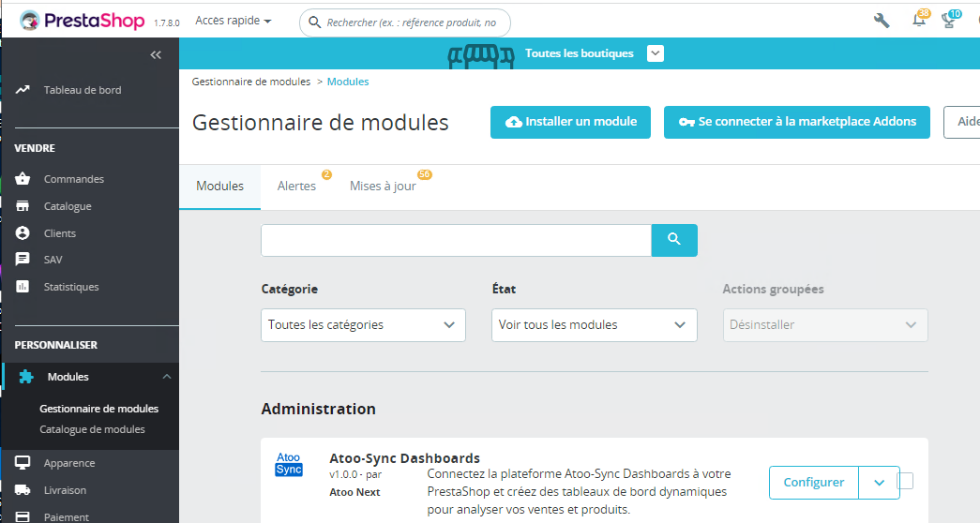Viewport: 980px width, 523px height.
Task: Open the Statistiques menu item
Action: tap(71, 287)
